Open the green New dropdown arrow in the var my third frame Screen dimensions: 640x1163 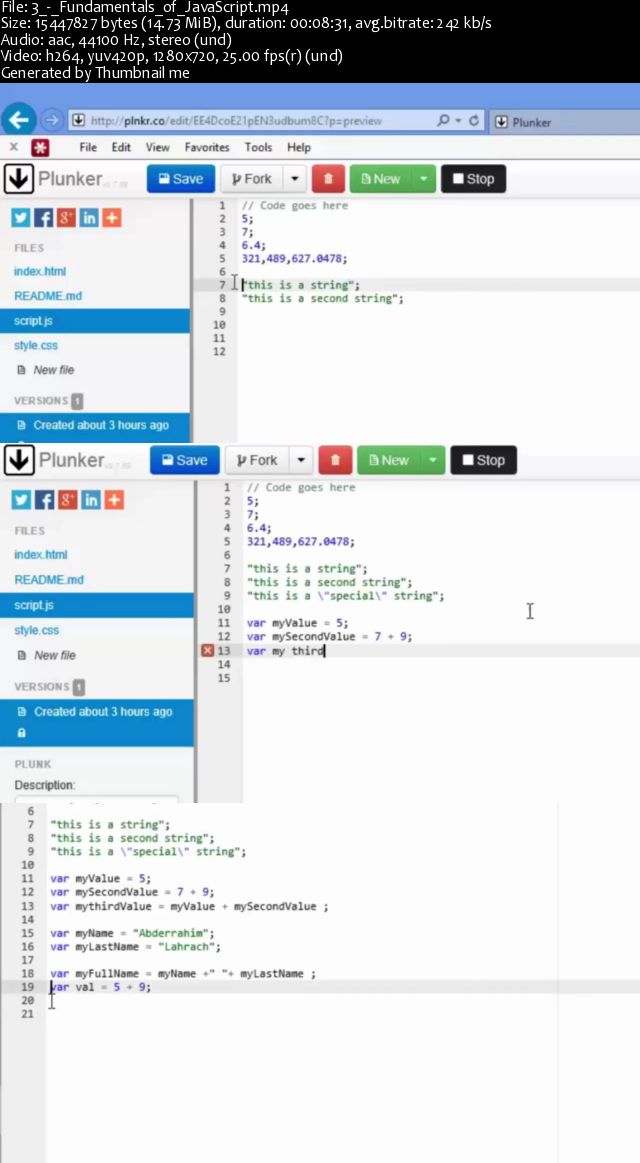coord(432,460)
